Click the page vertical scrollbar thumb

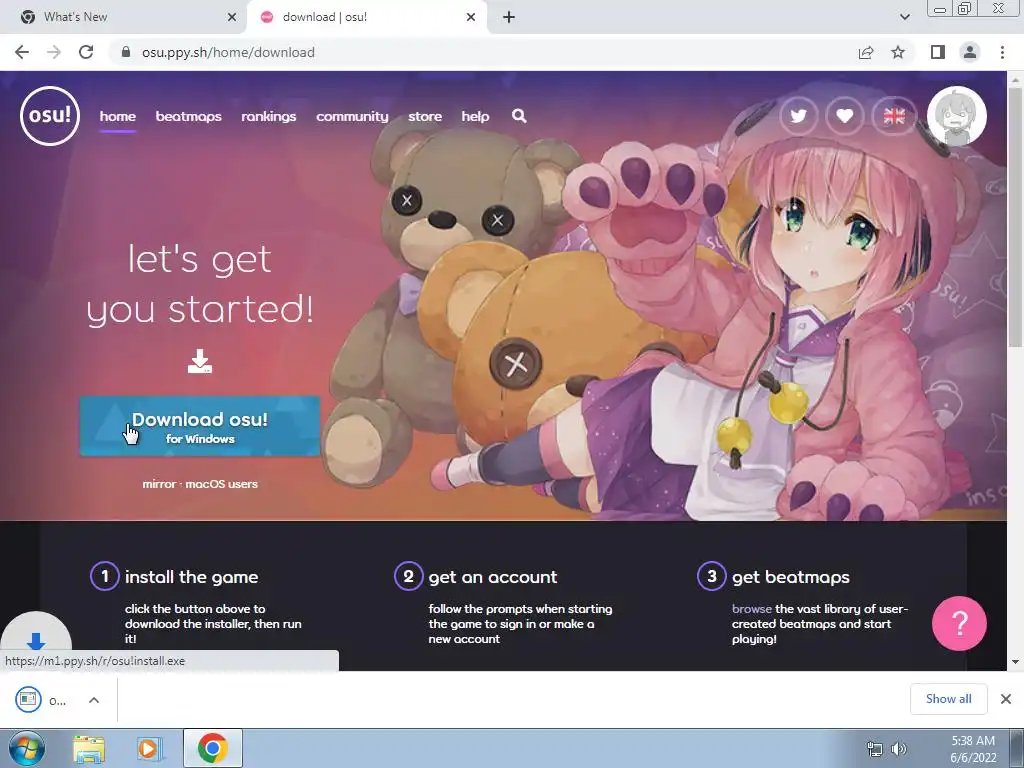coord(1016,217)
